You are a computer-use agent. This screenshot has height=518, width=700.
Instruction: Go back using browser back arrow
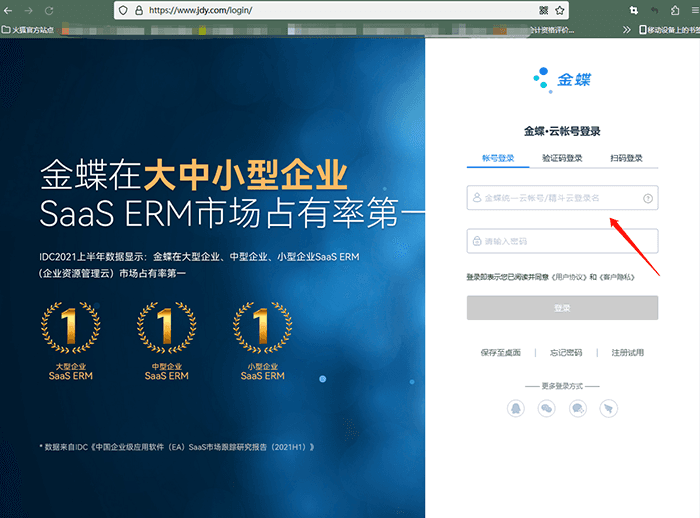coord(8,10)
